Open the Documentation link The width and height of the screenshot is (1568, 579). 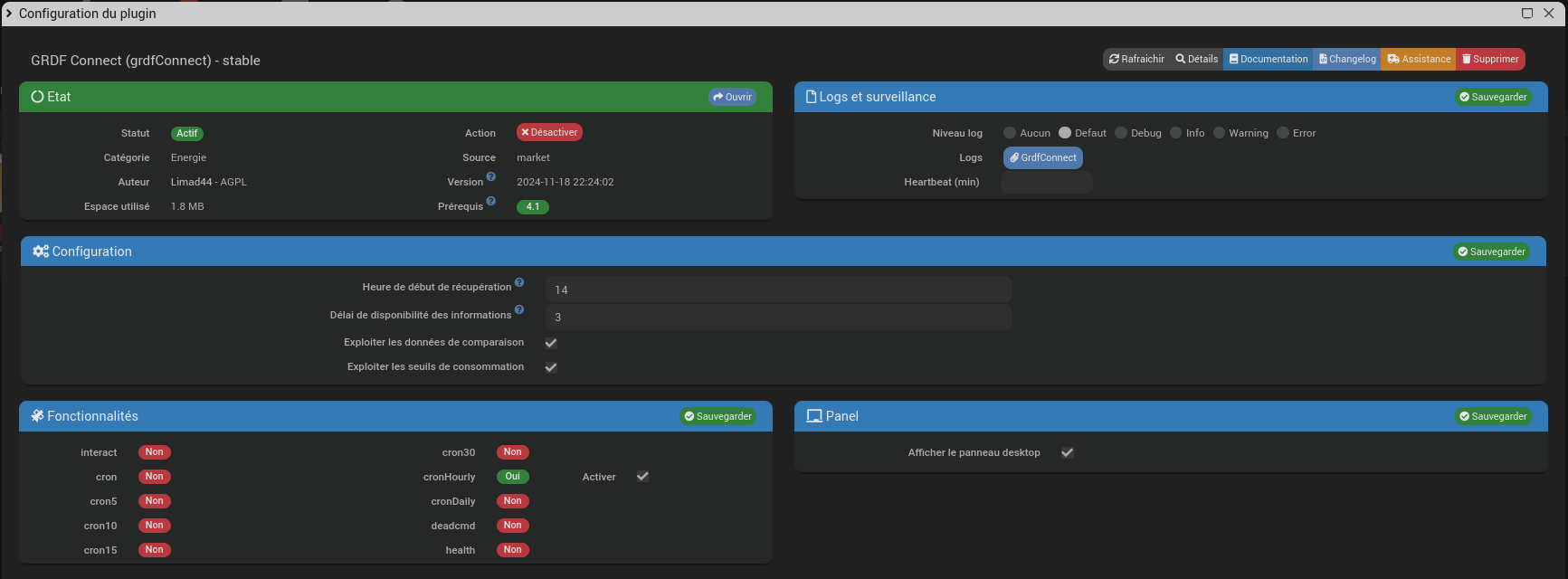coord(1269,59)
